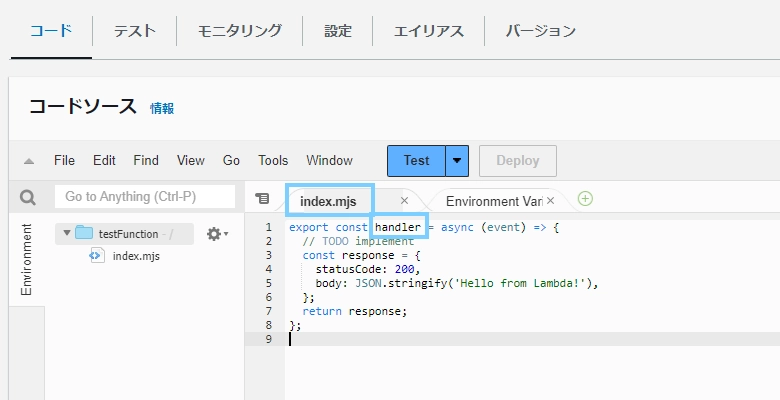Viewport: 780px width, 400px height.
Task: Open the tab list icon left of index.mjs
Action: (x=262, y=199)
